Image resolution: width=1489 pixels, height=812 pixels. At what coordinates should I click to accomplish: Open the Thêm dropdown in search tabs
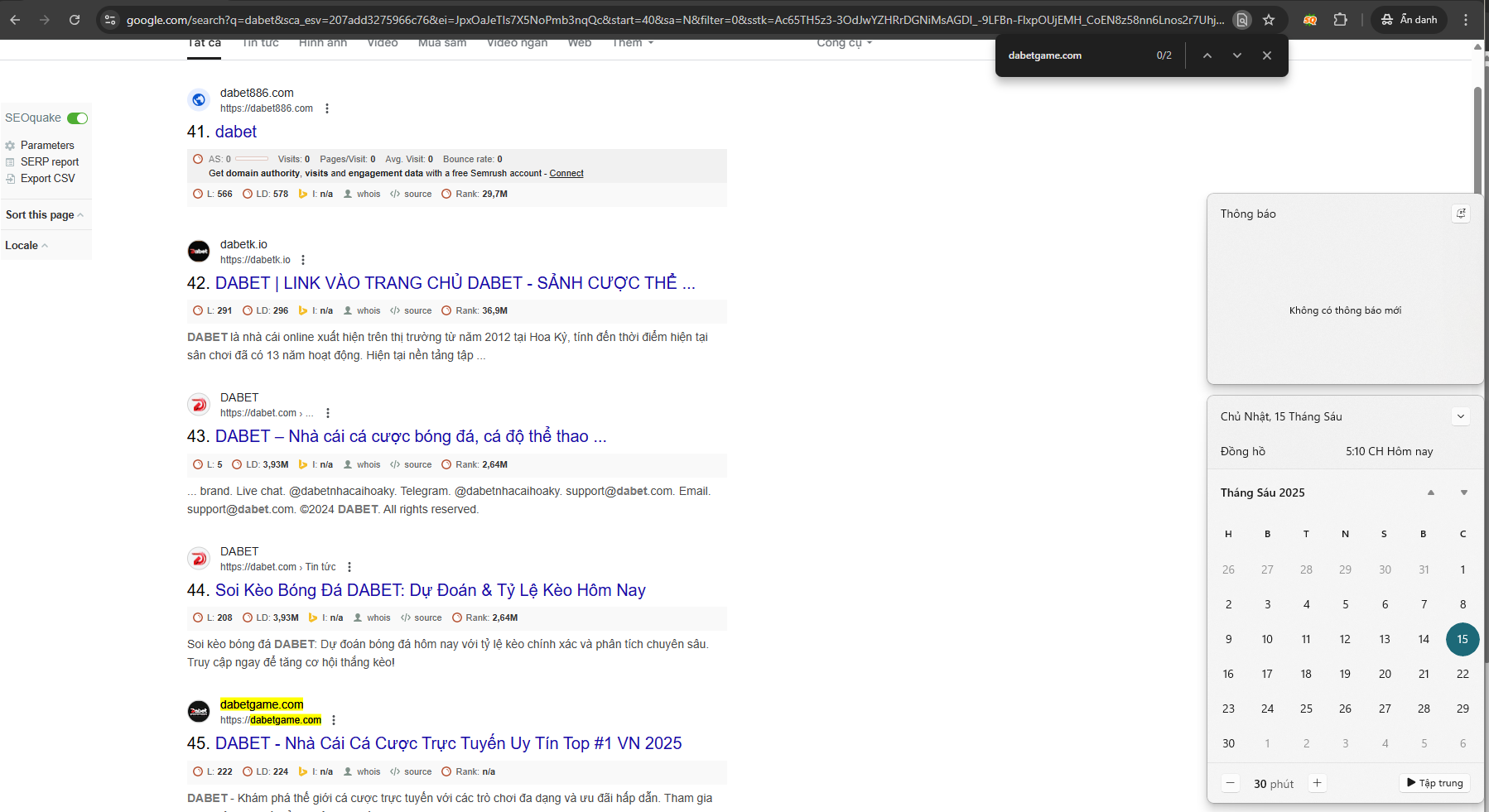(633, 43)
